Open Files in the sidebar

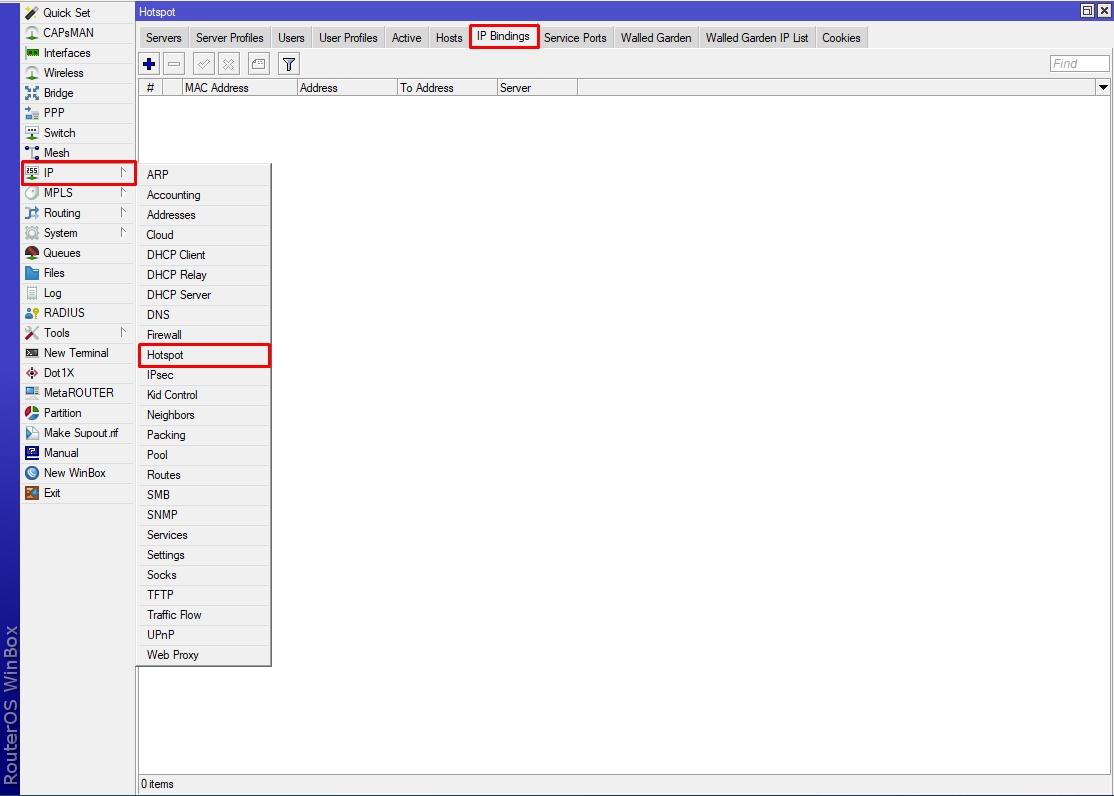tap(77, 272)
